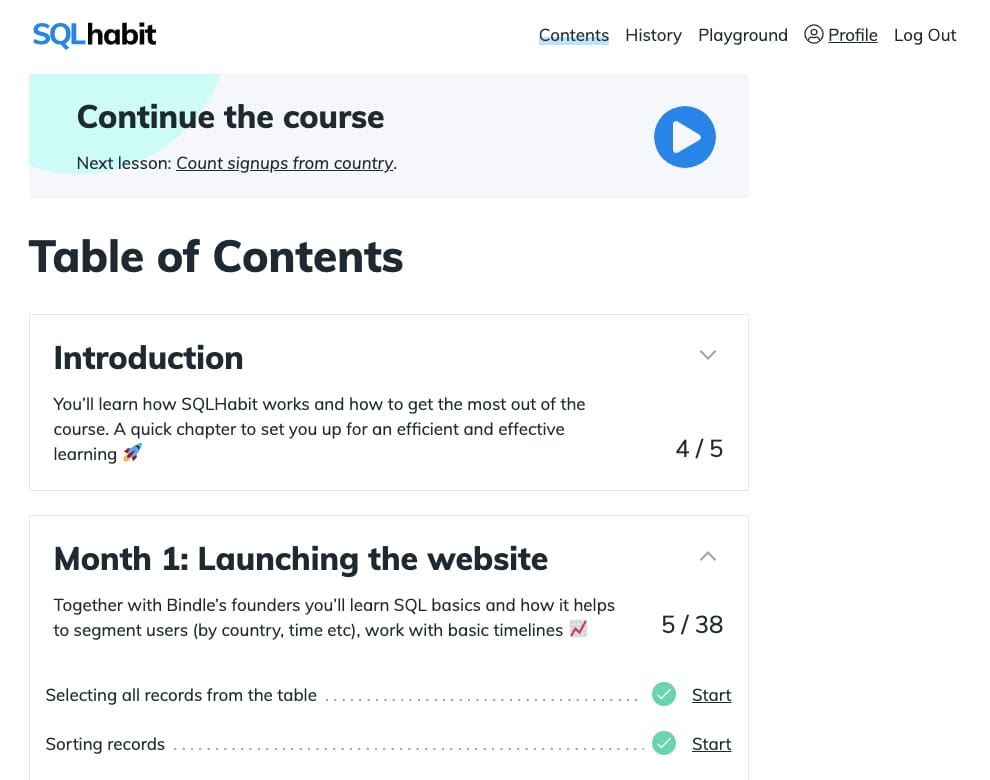Viewport: 990px width, 780px height.
Task: Start the Sorting records lesson
Action: (711, 744)
